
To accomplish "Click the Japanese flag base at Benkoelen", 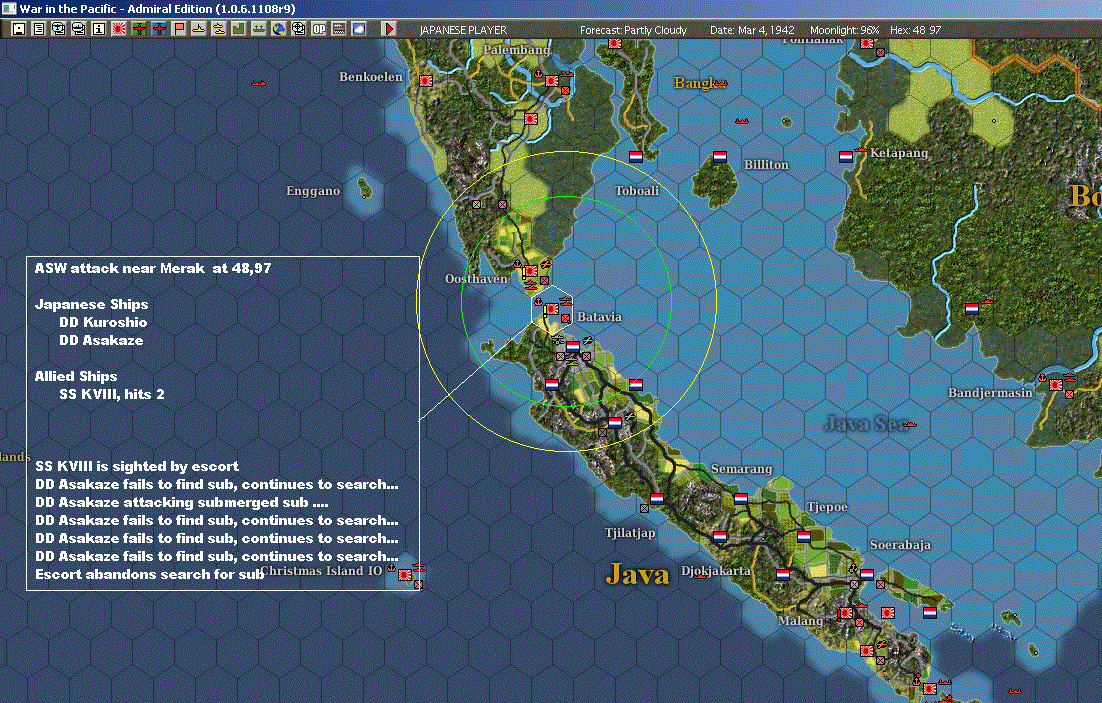I will click(x=425, y=81).
